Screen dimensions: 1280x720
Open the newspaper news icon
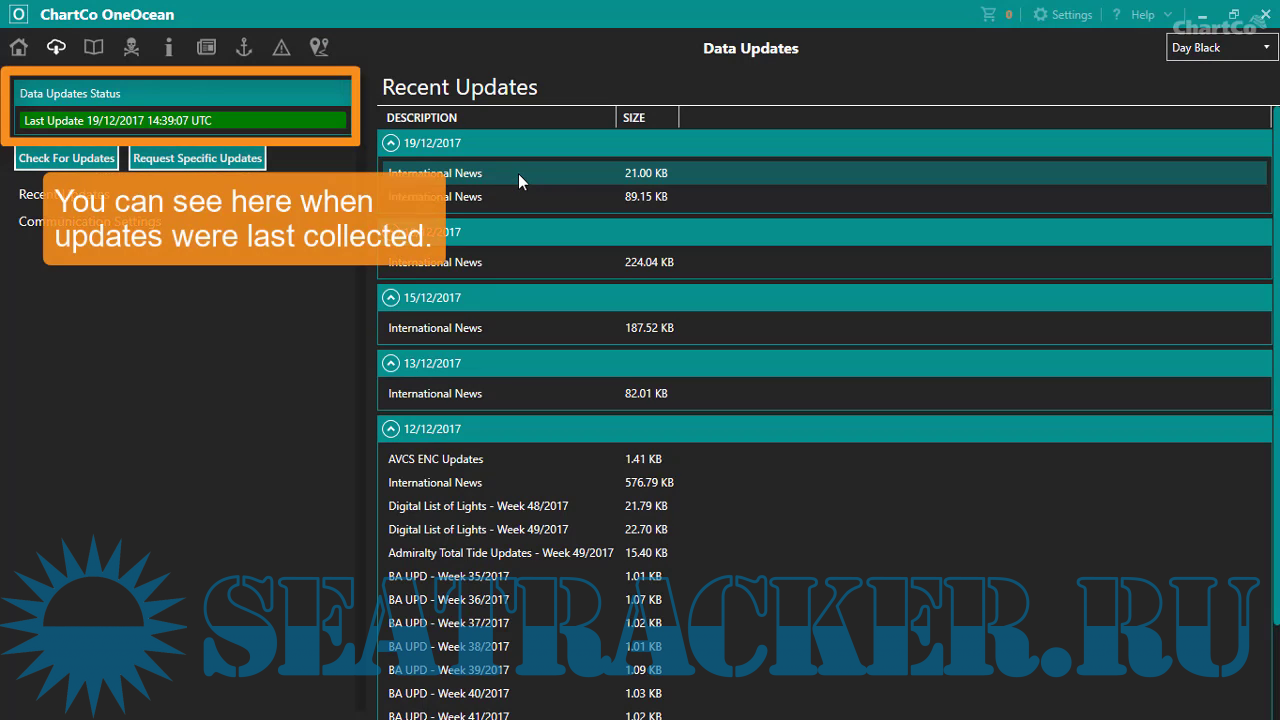point(206,47)
